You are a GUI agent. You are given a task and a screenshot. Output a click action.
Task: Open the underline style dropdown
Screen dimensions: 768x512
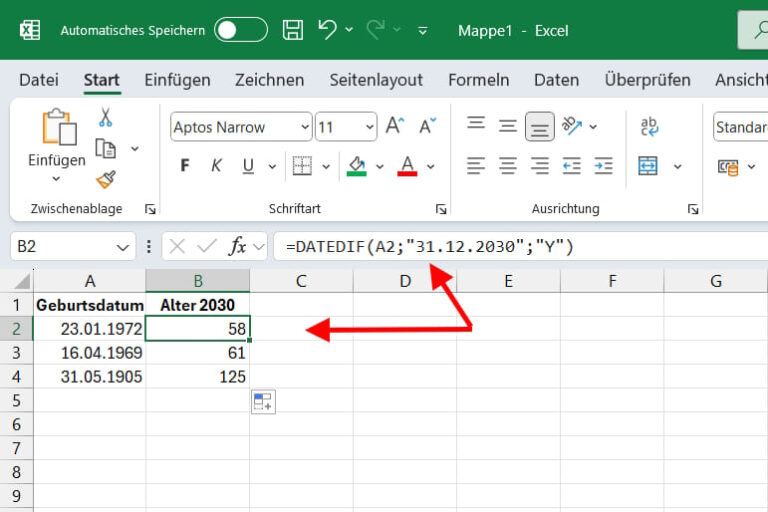click(x=272, y=167)
